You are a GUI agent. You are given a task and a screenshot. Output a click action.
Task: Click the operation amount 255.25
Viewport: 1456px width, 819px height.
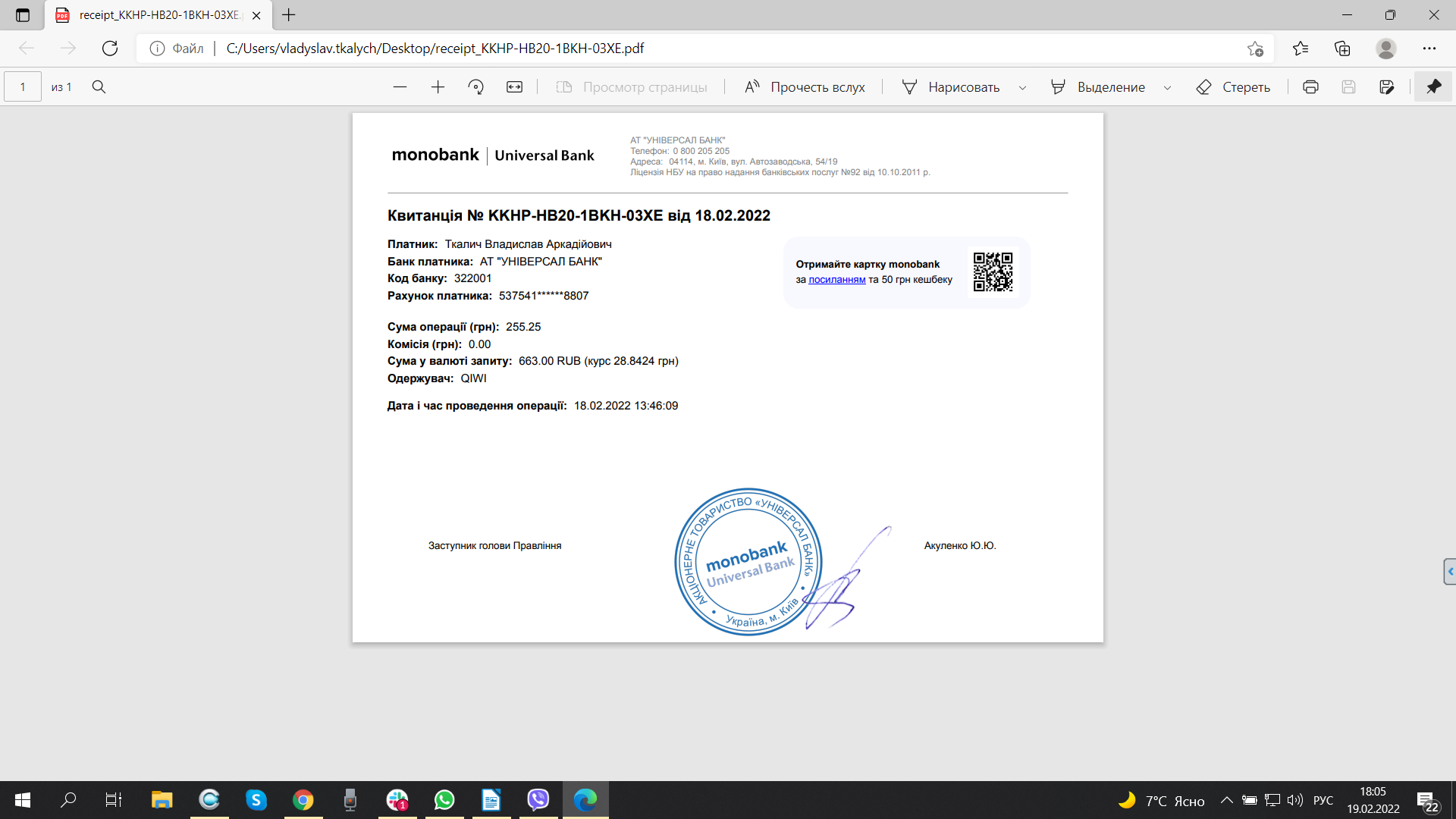(523, 327)
